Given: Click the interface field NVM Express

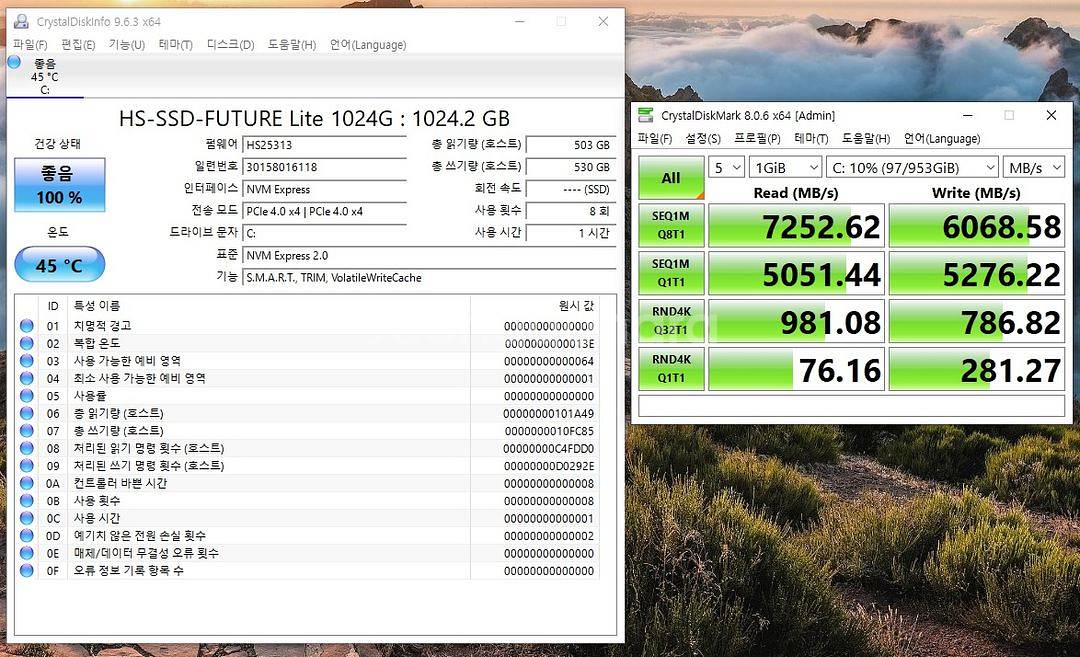Looking at the screenshot, I should tap(324, 189).
